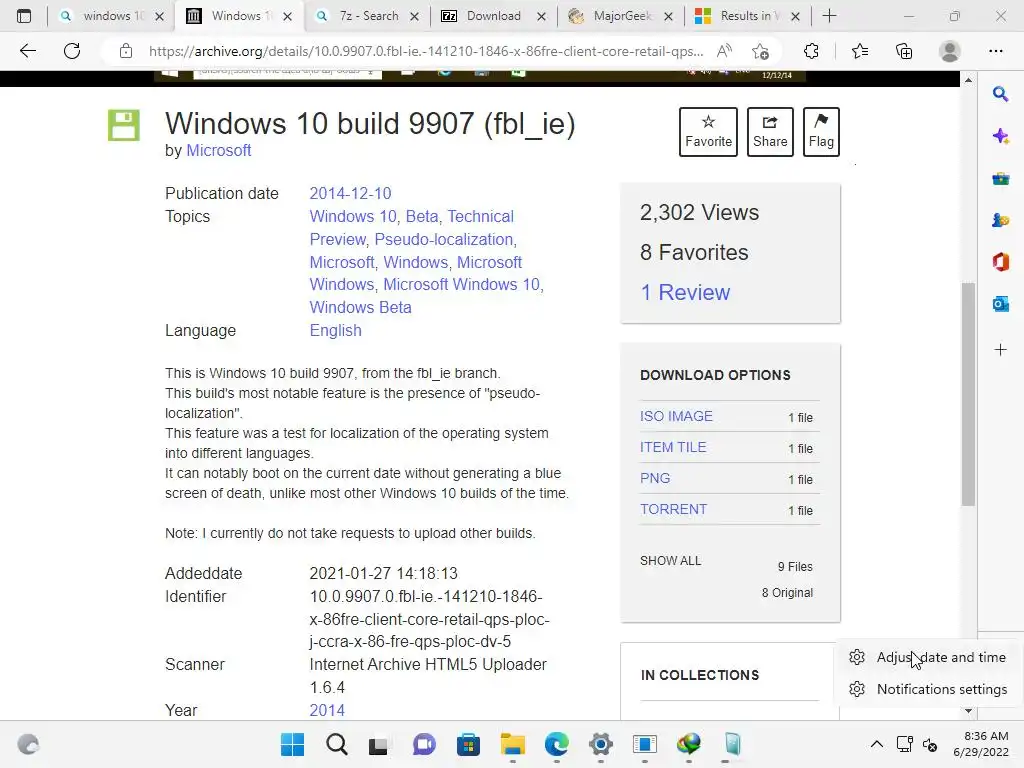Click the address bar URL field

click(426, 51)
